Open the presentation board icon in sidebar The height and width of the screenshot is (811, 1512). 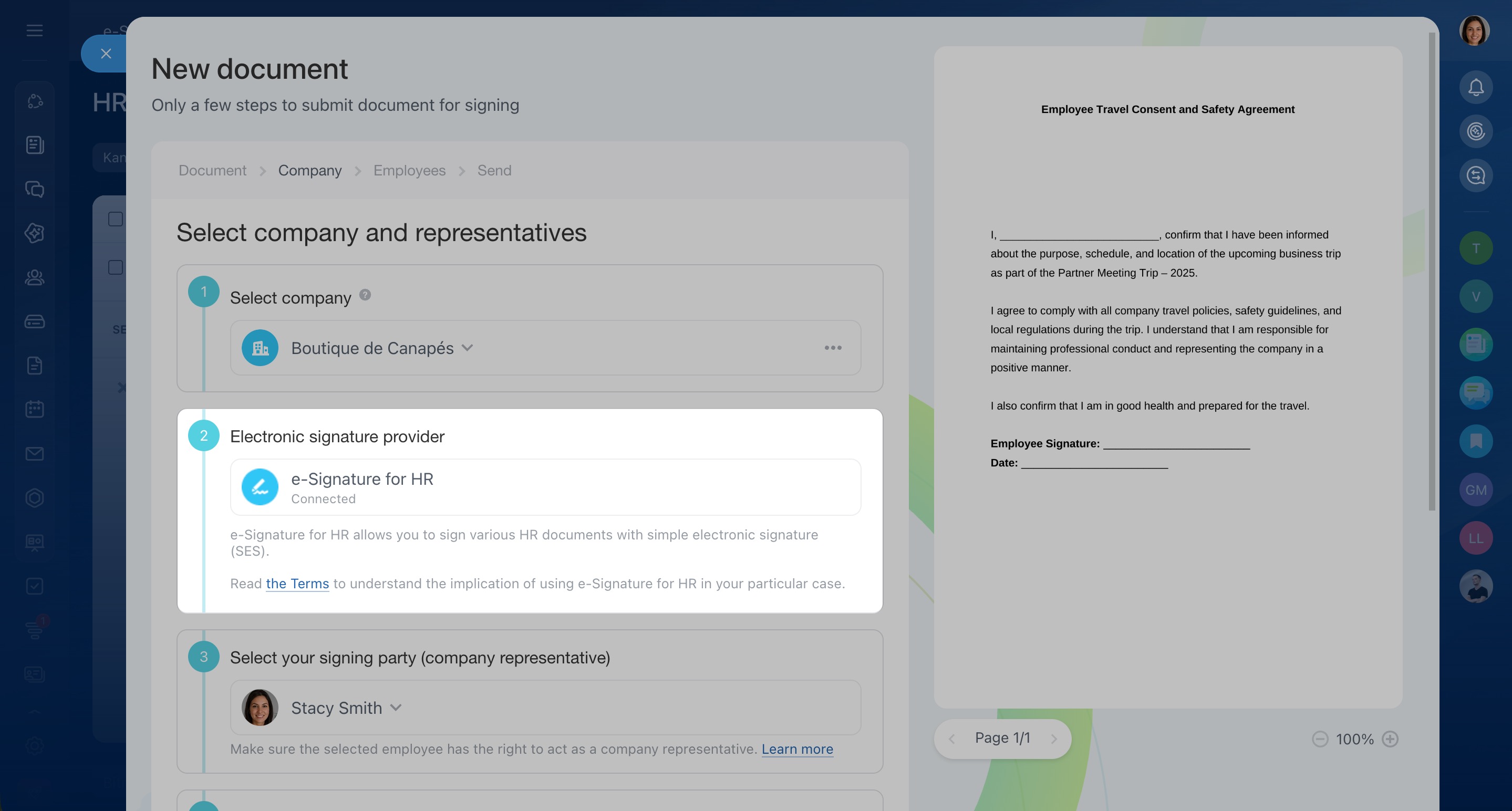tap(35, 542)
